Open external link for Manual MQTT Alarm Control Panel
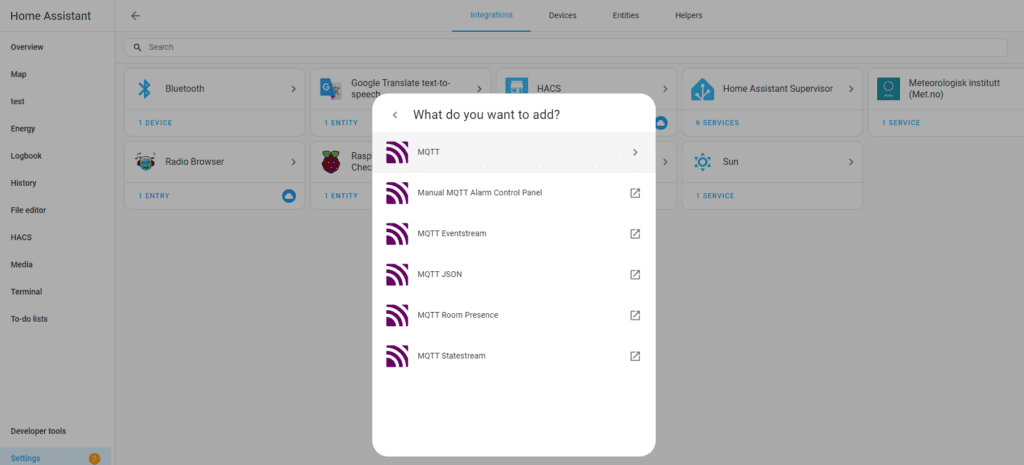Image resolution: width=1024 pixels, height=465 pixels. coord(635,193)
